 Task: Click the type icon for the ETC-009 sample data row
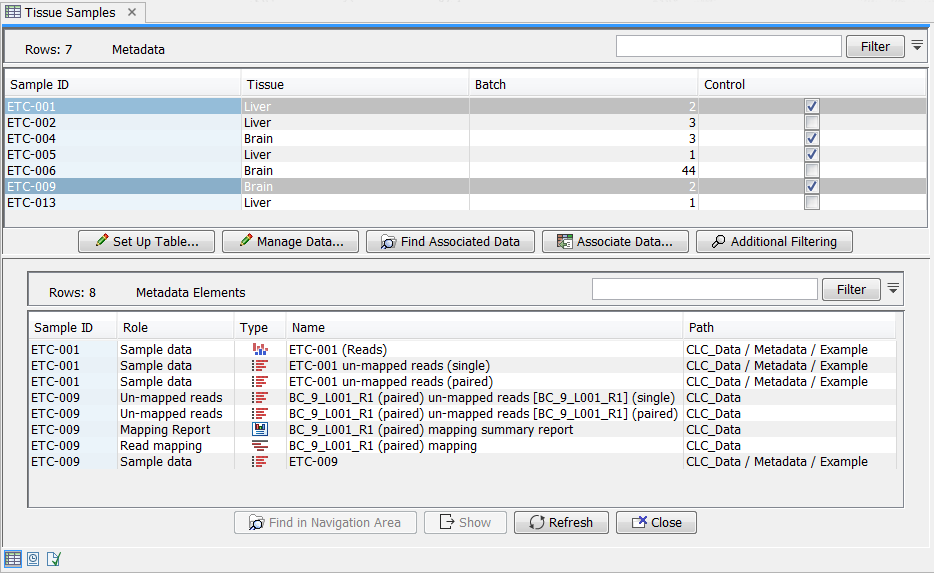(260, 462)
